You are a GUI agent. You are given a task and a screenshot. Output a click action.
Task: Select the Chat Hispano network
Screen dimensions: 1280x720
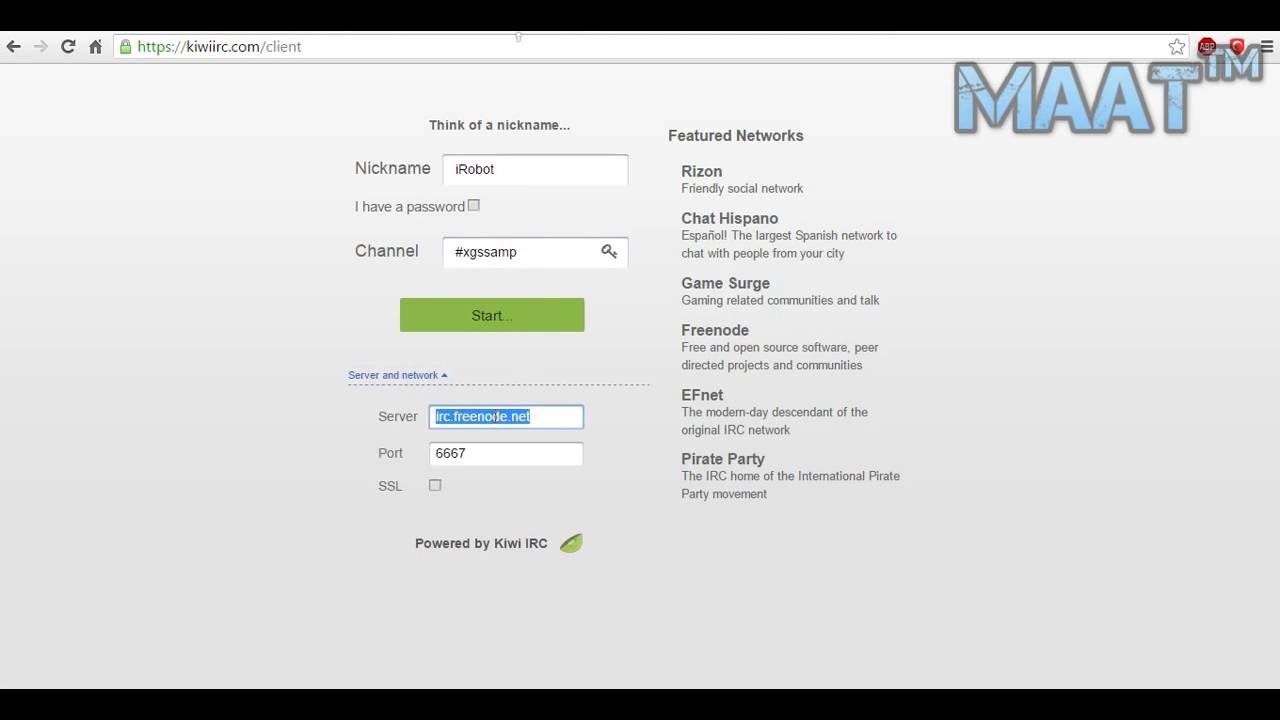click(x=730, y=218)
